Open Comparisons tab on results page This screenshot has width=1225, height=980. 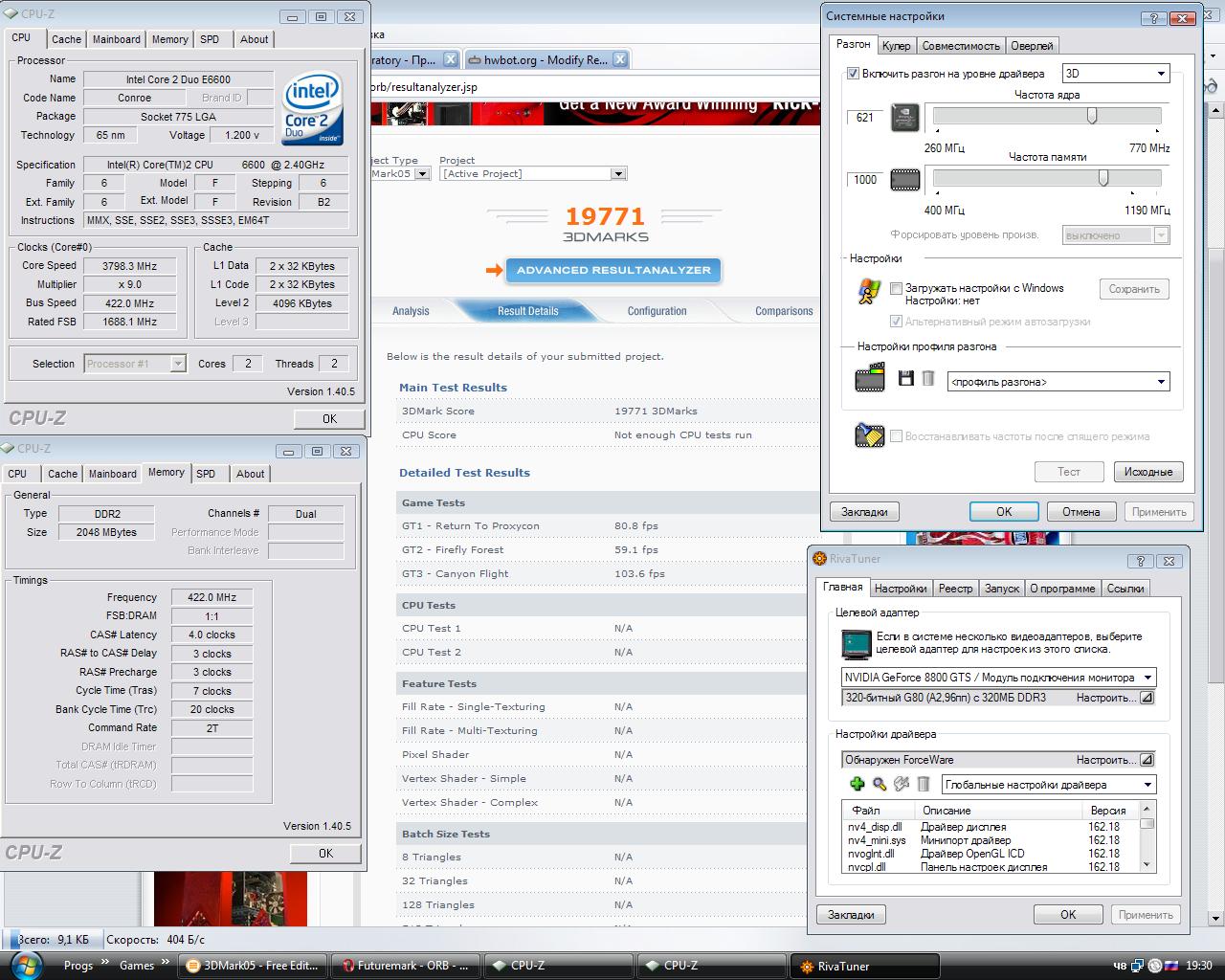pyautogui.click(x=784, y=311)
